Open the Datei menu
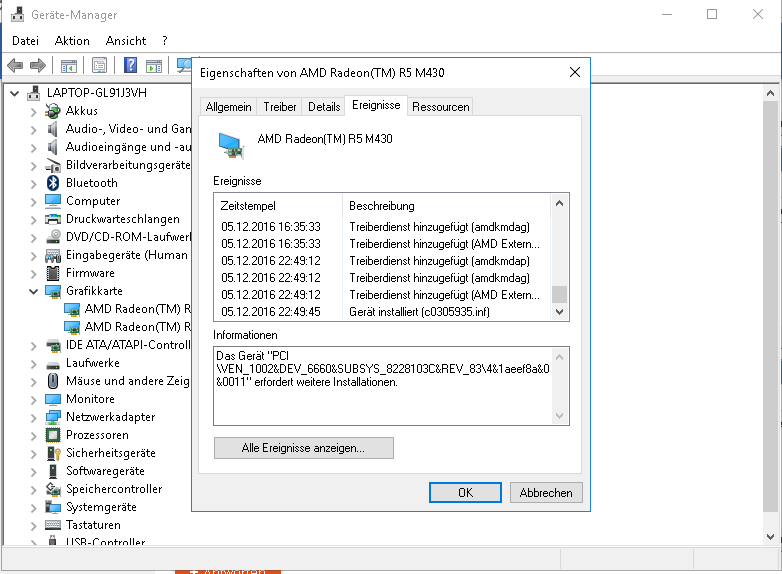782x574 pixels. click(25, 41)
